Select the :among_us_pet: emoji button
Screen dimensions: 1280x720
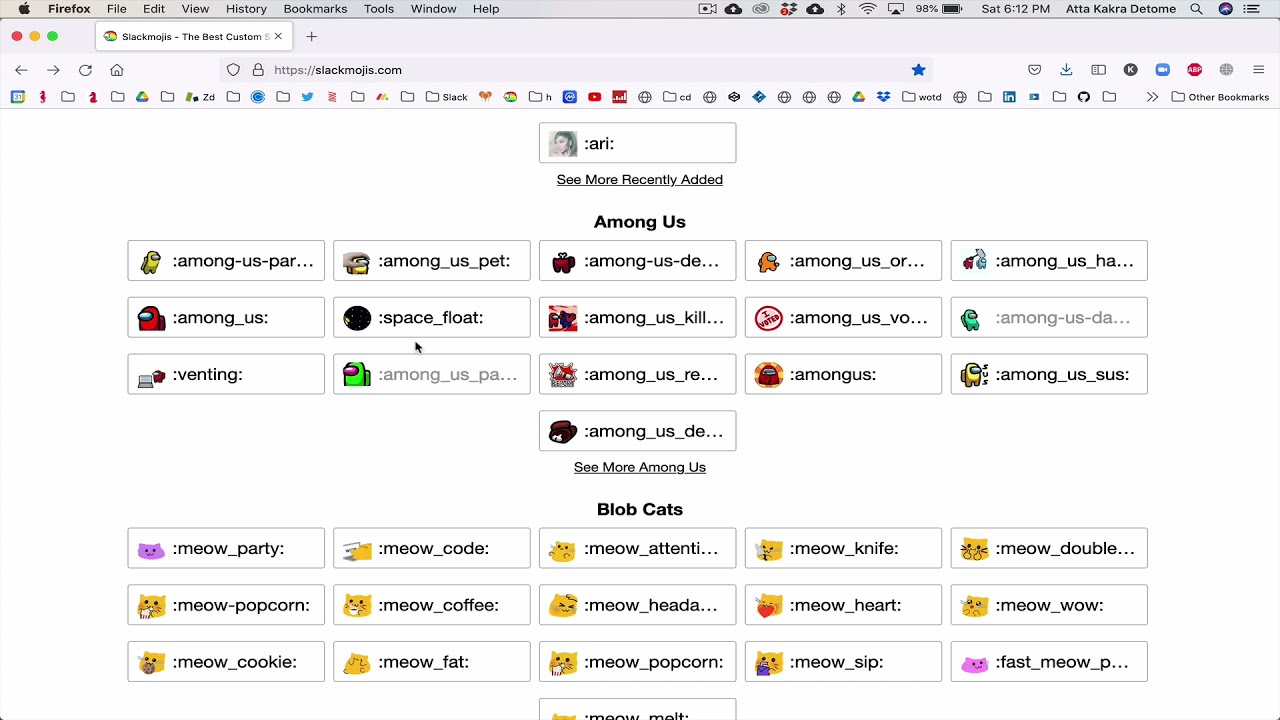tap(432, 261)
